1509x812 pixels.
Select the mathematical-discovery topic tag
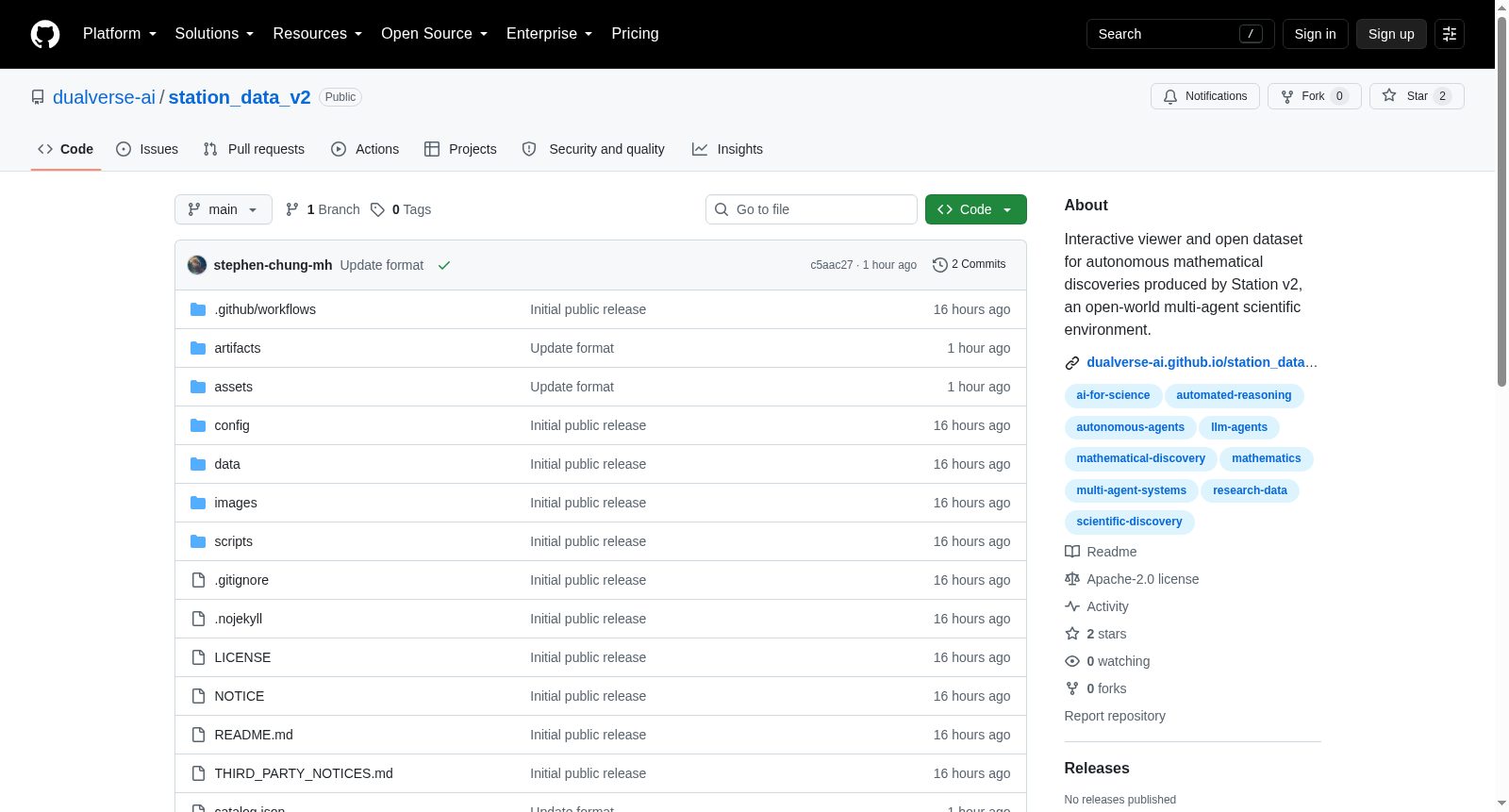click(1140, 459)
